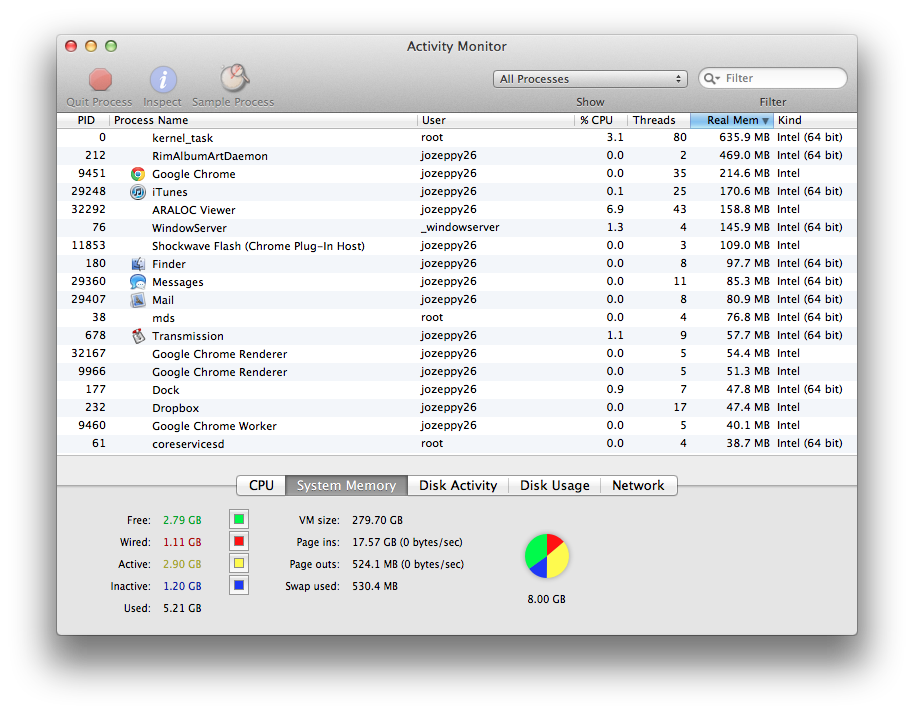Image resolution: width=914 pixels, height=714 pixels.
Task: Click the 469.0 MB memory value
Action: (744, 156)
